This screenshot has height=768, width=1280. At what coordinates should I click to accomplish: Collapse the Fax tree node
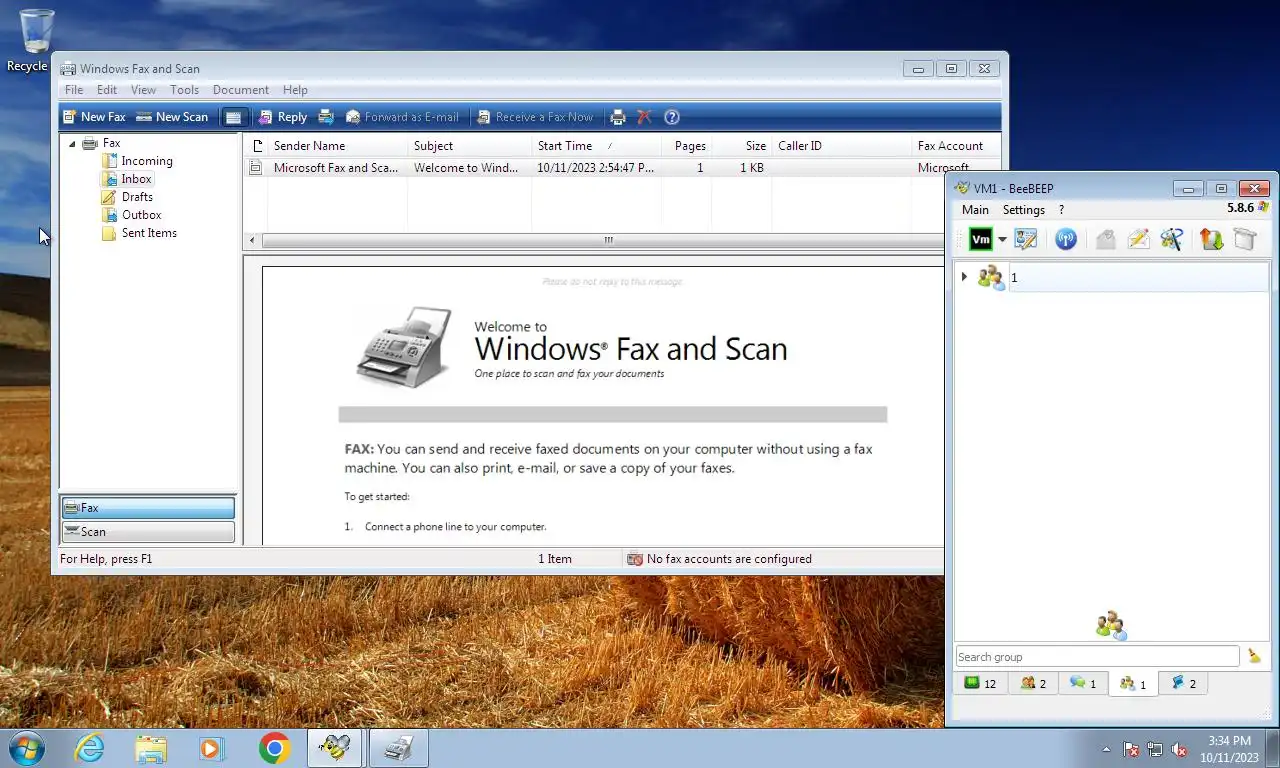click(72, 144)
